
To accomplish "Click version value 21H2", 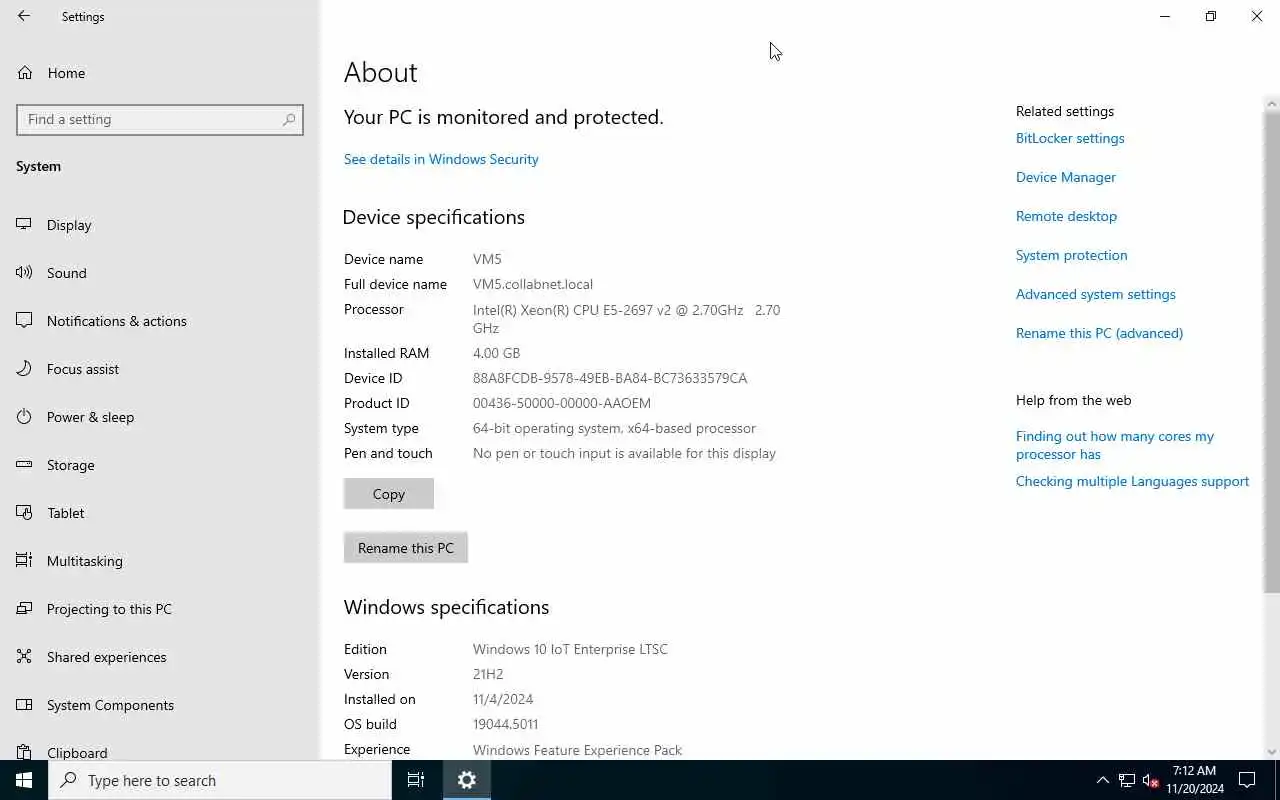I will point(488,674).
